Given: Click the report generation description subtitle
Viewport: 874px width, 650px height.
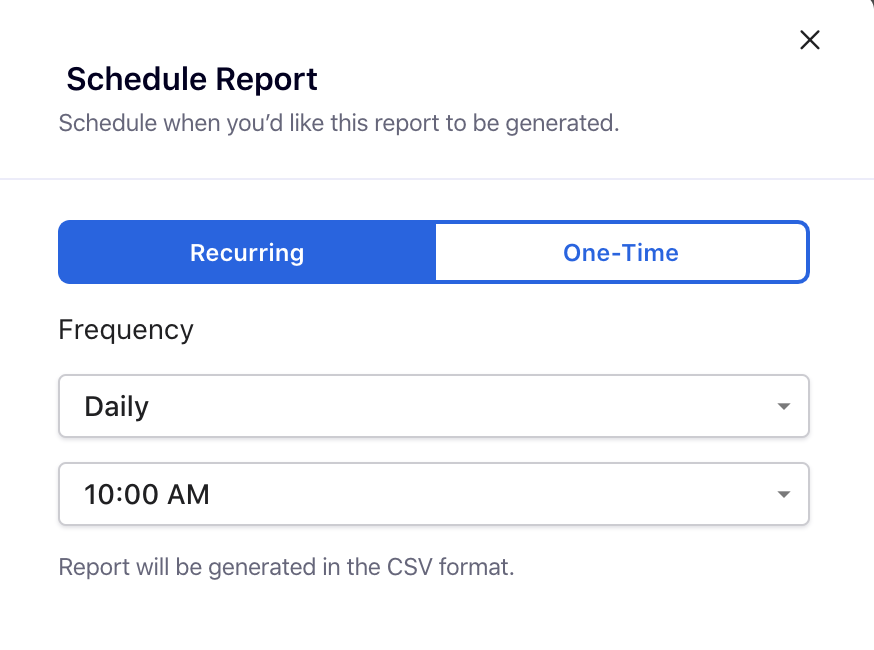Looking at the screenshot, I should pos(339,124).
